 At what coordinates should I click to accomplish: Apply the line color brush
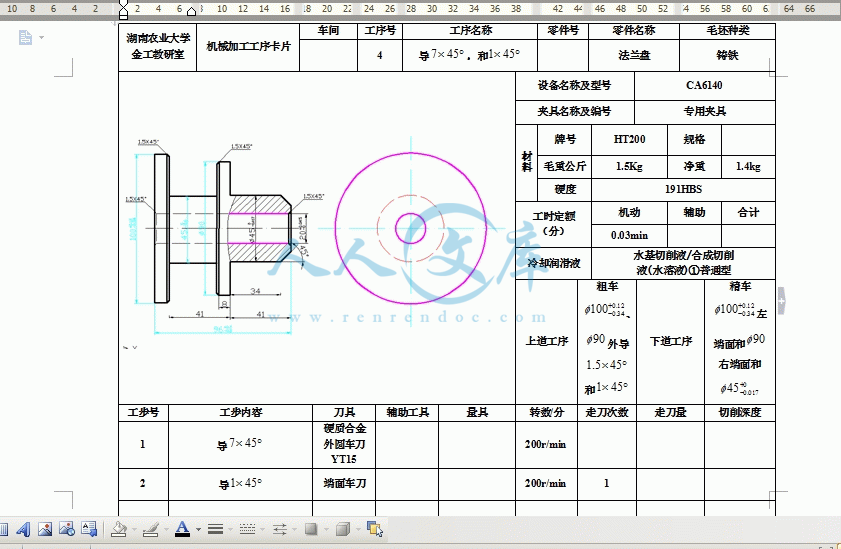click(151, 529)
